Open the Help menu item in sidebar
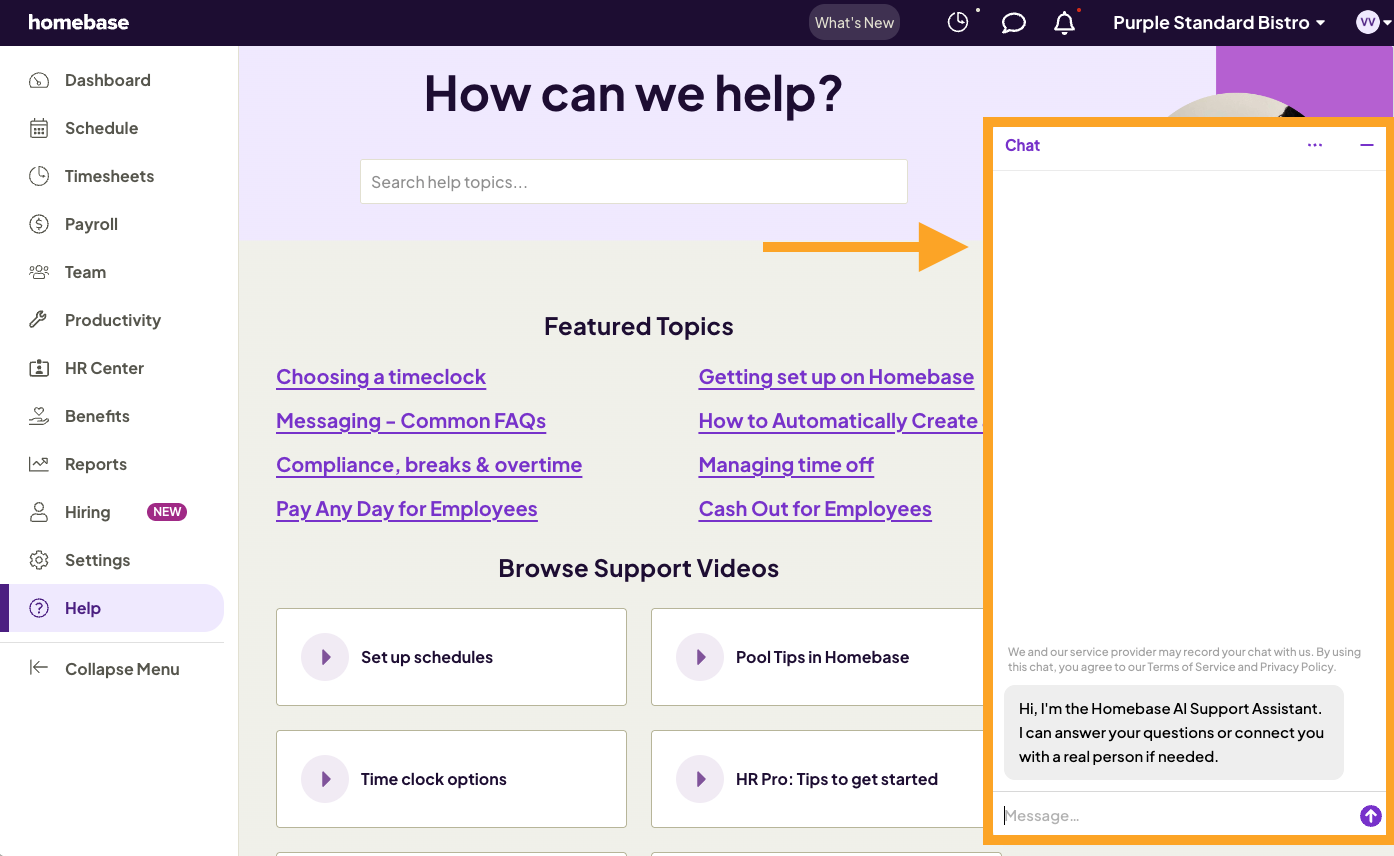Image resolution: width=1394 pixels, height=856 pixels. coord(82,607)
